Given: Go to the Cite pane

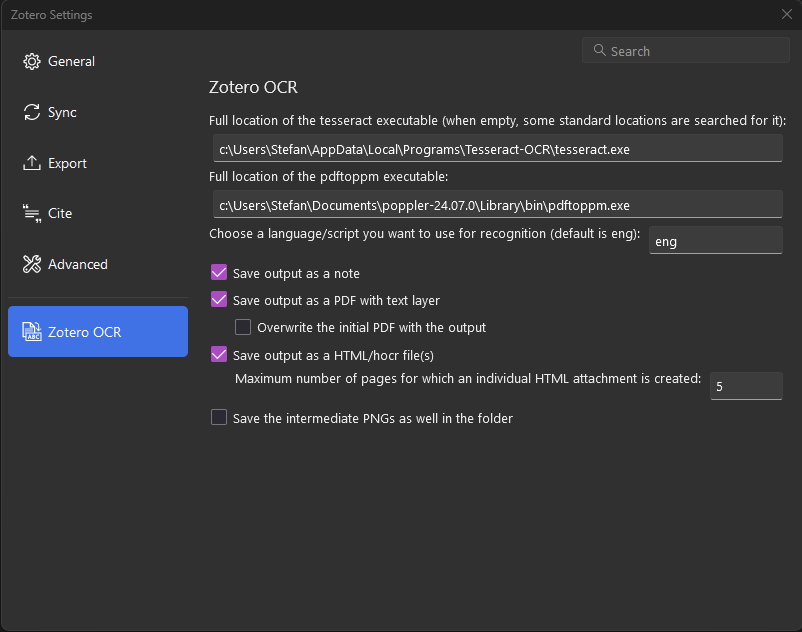Looking at the screenshot, I should coord(98,213).
